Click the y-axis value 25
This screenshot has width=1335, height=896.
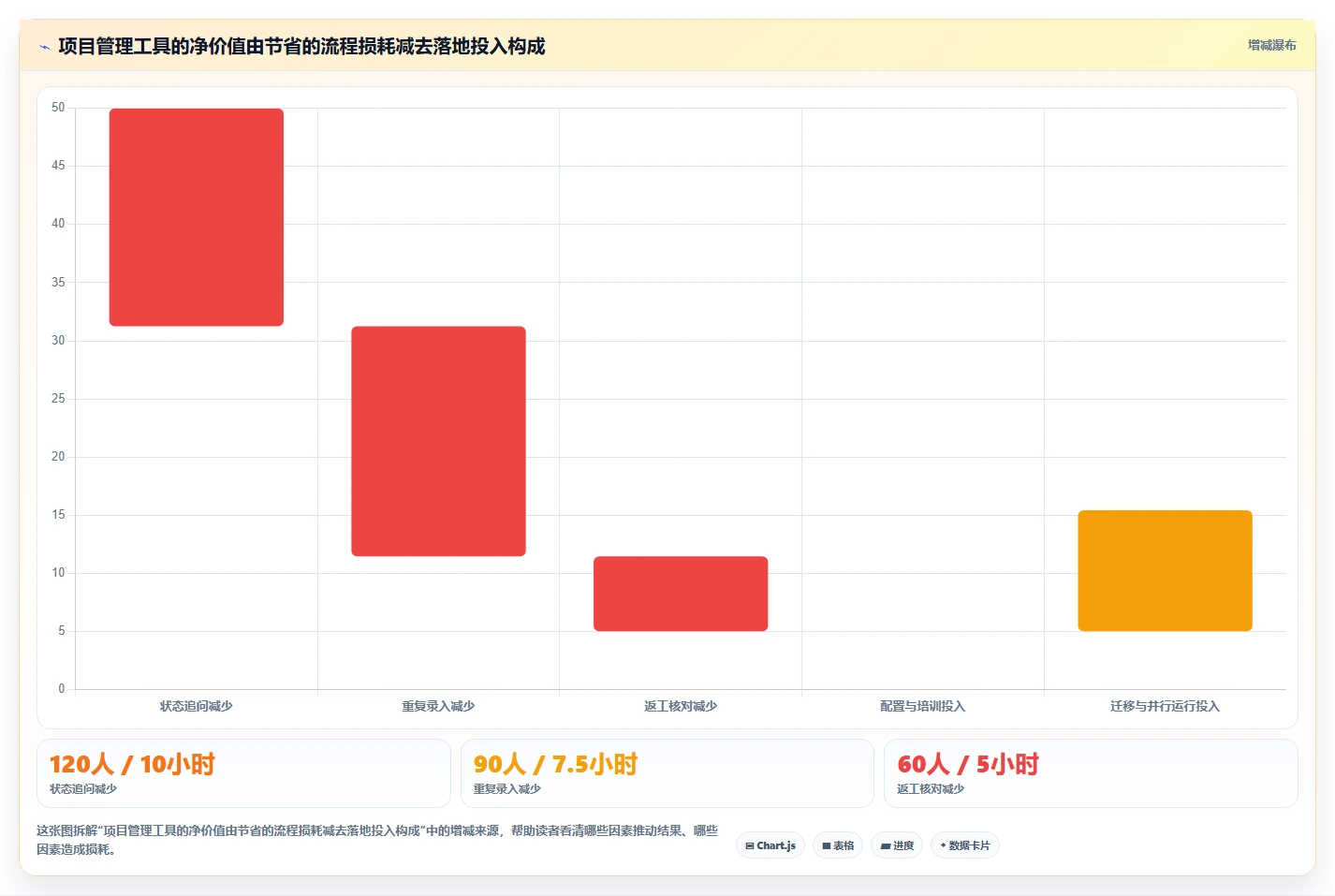pyautogui.click(x=58, y=399)
